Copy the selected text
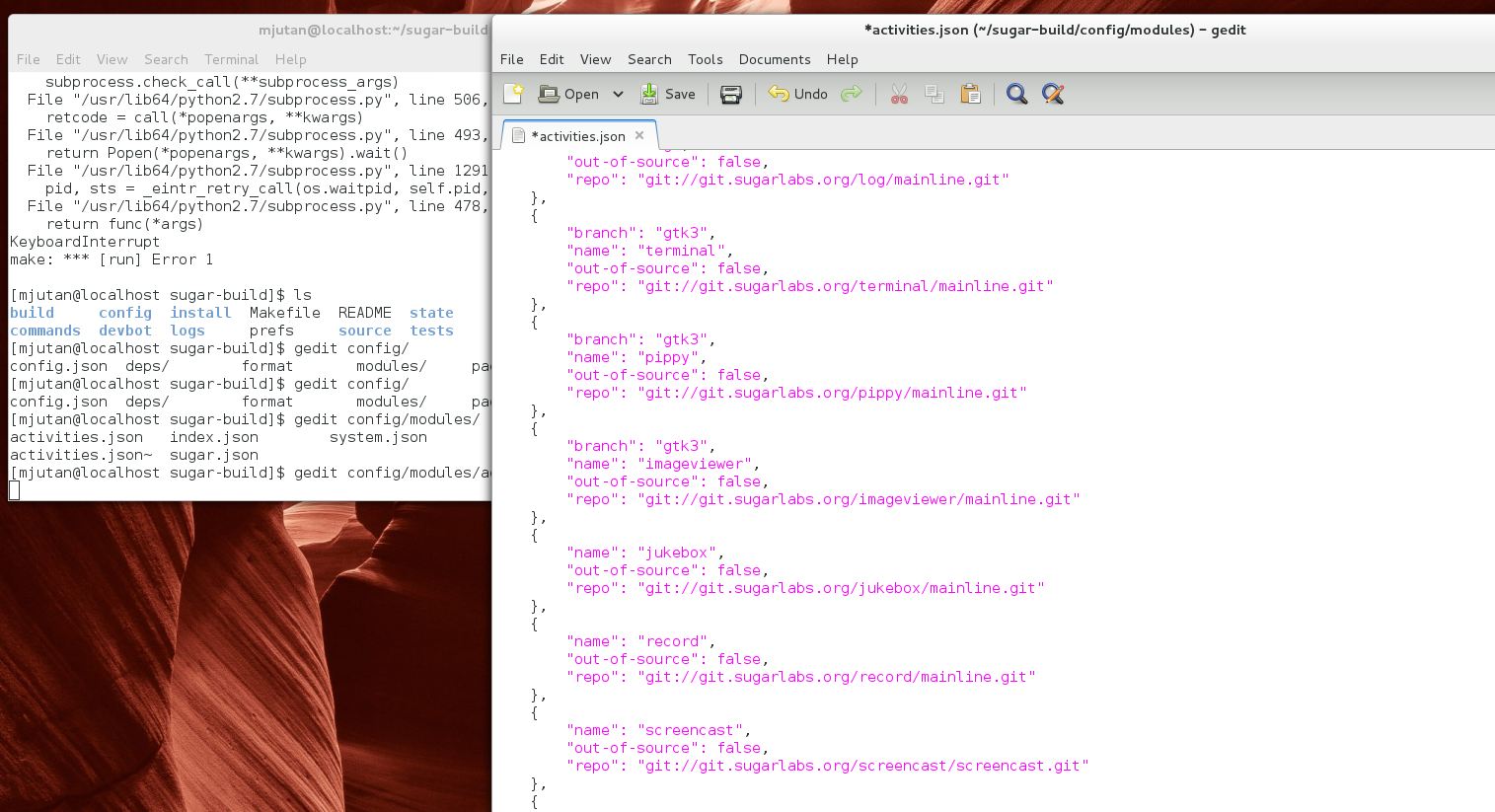 click(x=934, y=94)
